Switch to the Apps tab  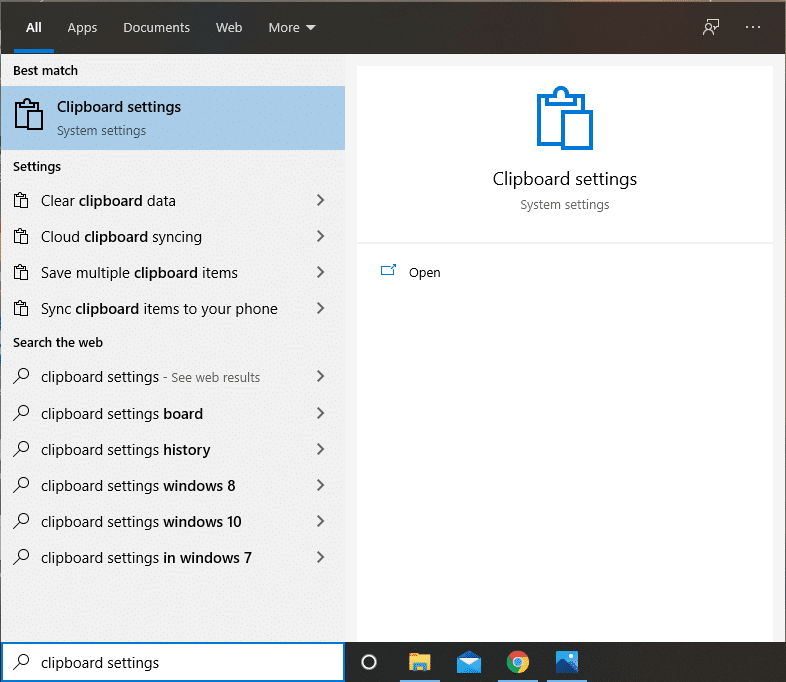click(82, 28)
